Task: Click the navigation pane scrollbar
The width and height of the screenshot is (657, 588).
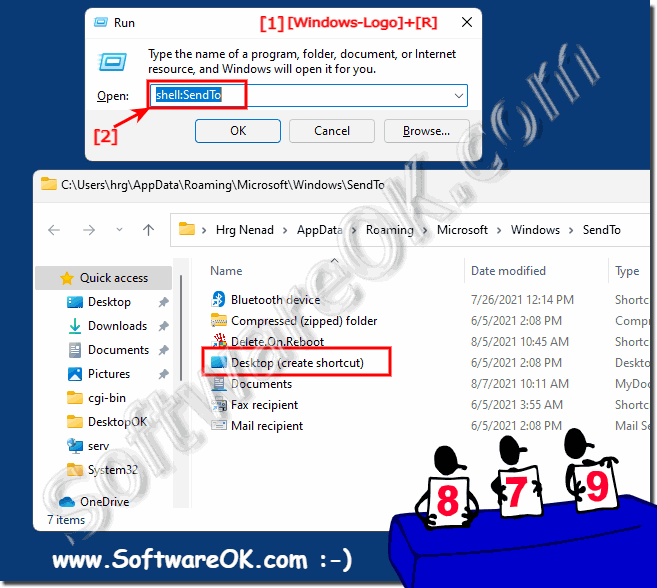Action: pos(181,328)
